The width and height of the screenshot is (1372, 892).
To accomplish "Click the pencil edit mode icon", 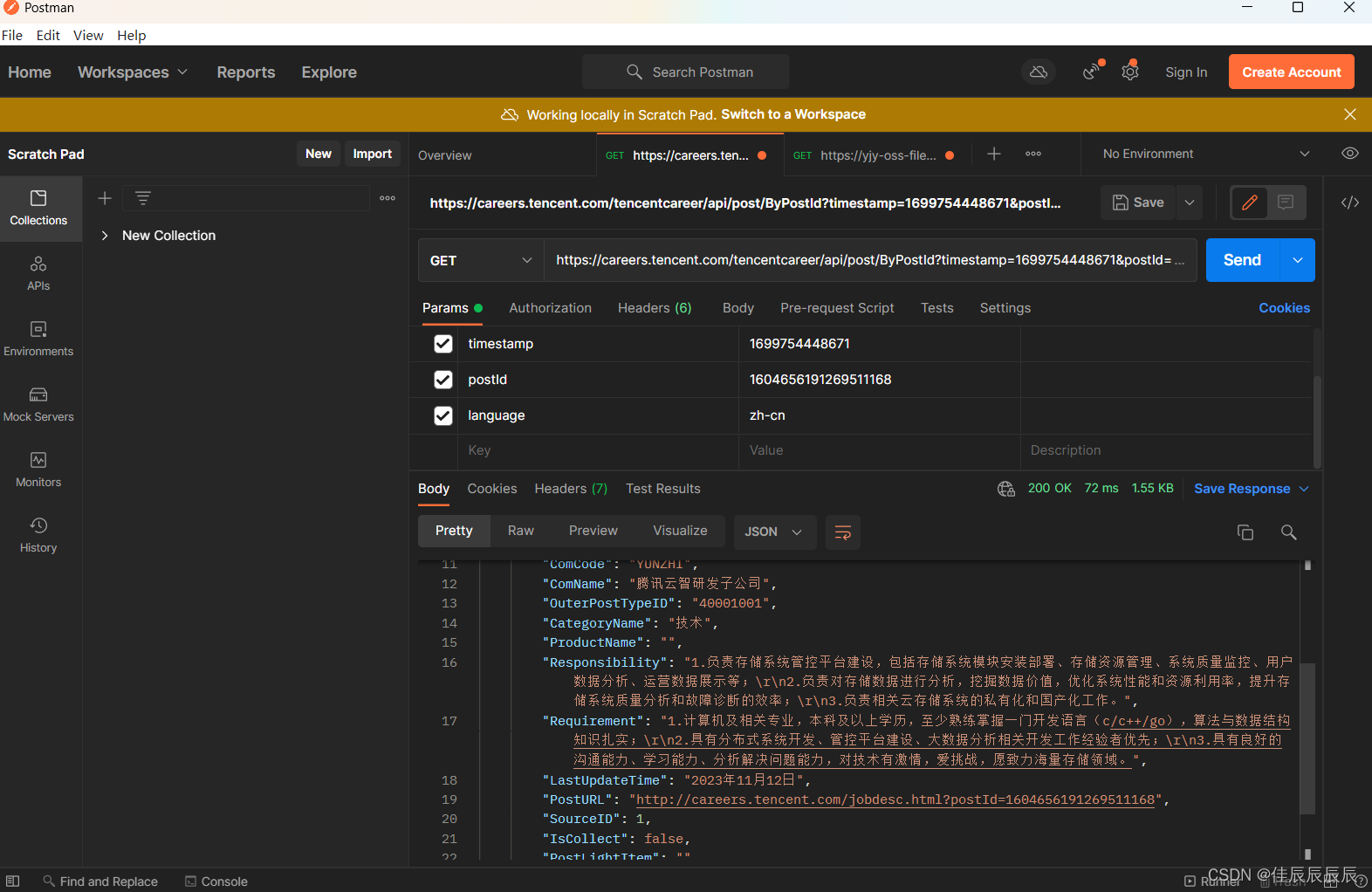I will (1250, 202).
